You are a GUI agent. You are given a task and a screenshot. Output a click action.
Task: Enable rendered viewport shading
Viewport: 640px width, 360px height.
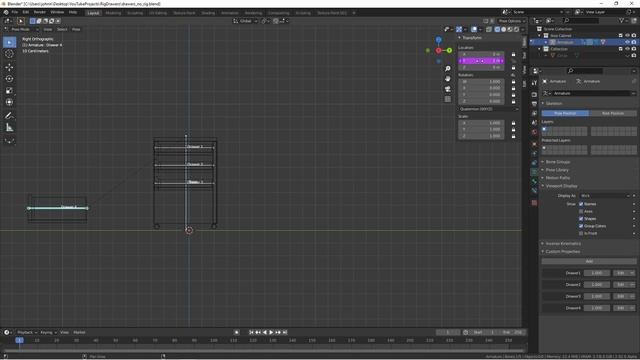point(516,29)
